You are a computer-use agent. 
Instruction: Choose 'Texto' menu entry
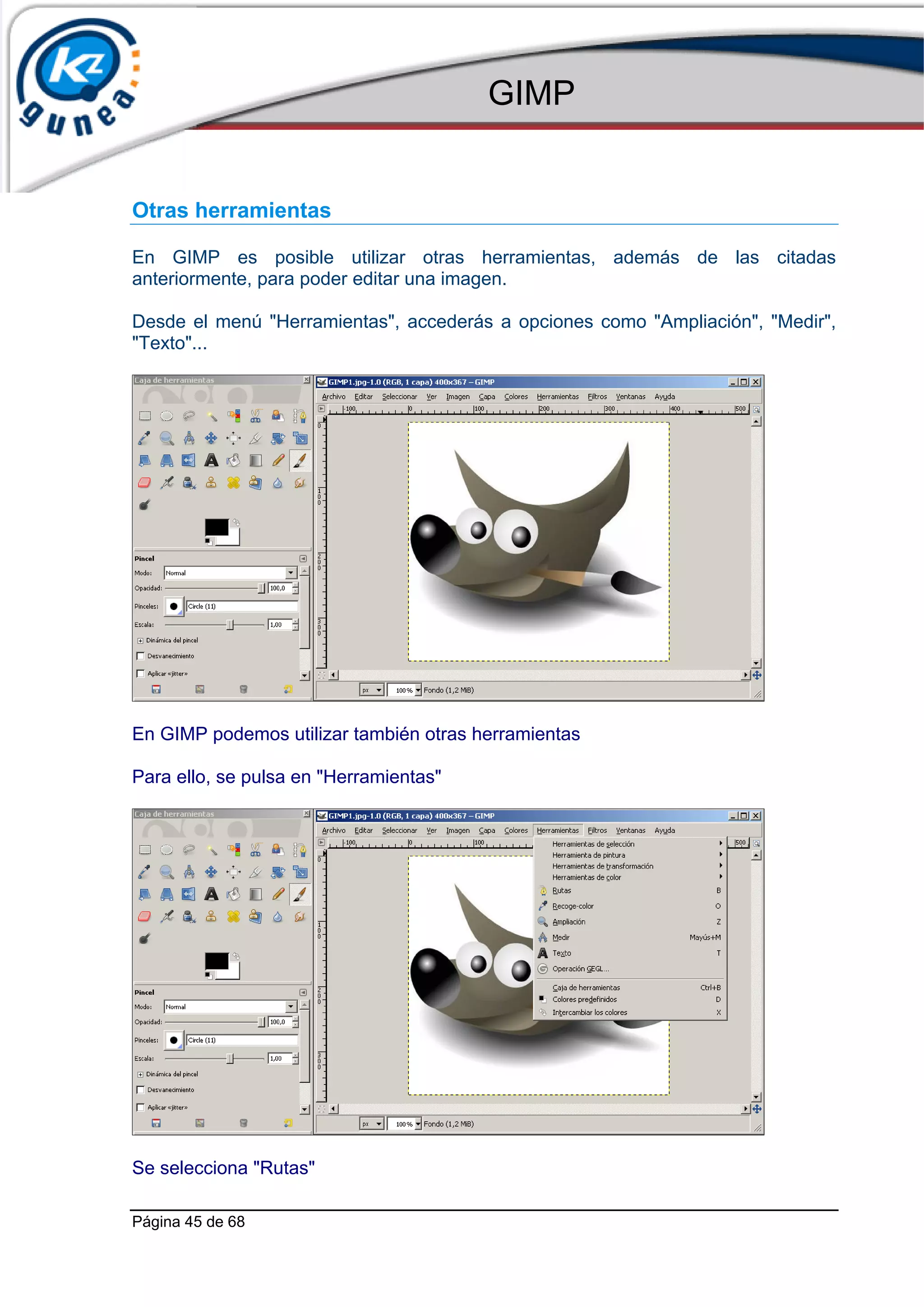(x=631, y=953)
